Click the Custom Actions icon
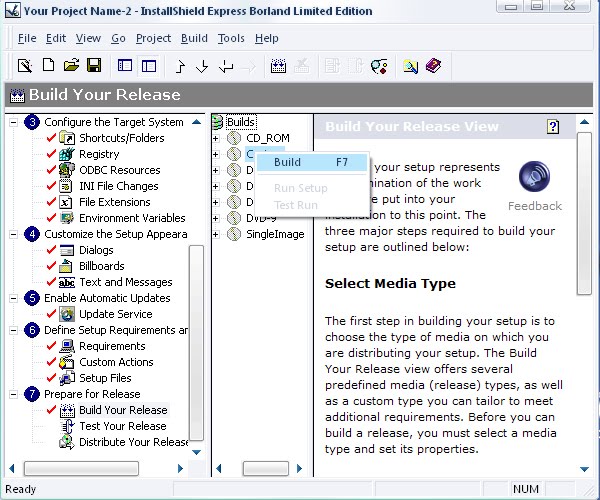The height and width of the screenshot is (500, 600). click(x=67, y=362)
